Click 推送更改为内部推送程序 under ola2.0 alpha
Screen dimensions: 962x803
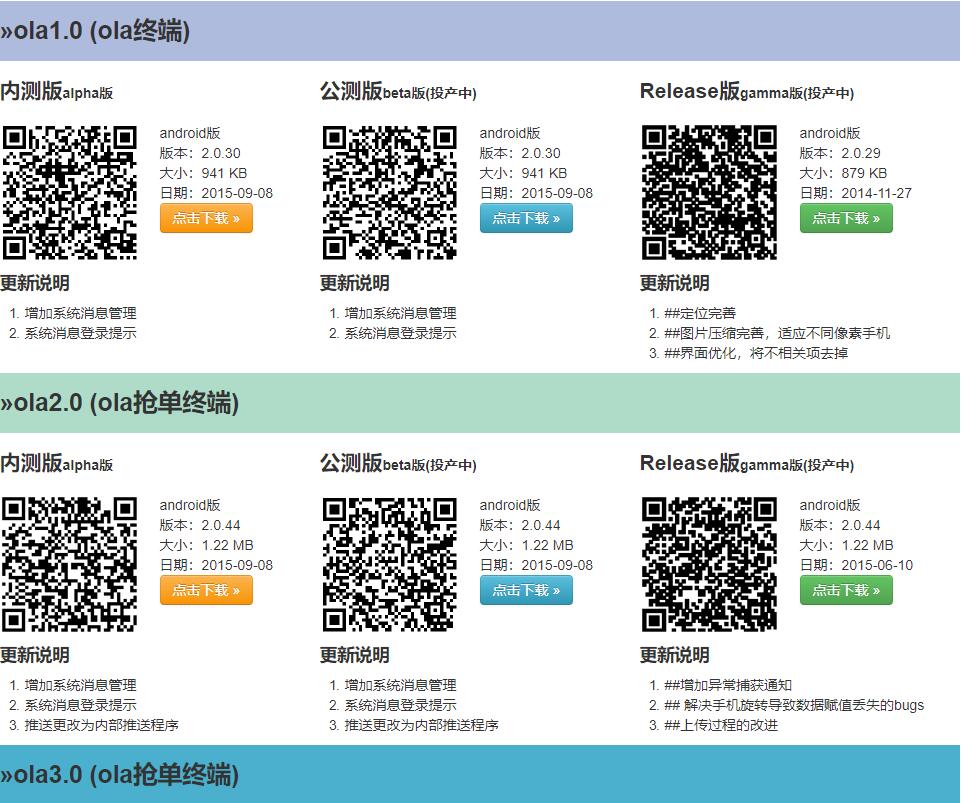(x=101, y=725)
